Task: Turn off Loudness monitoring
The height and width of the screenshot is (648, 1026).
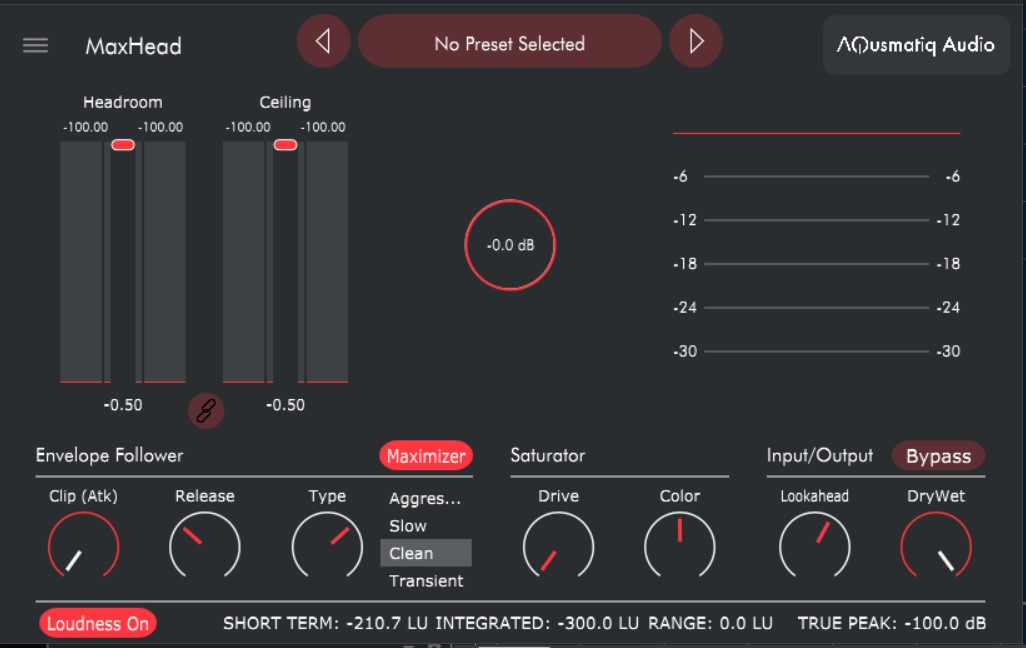Action: click(x=97, y=622)
